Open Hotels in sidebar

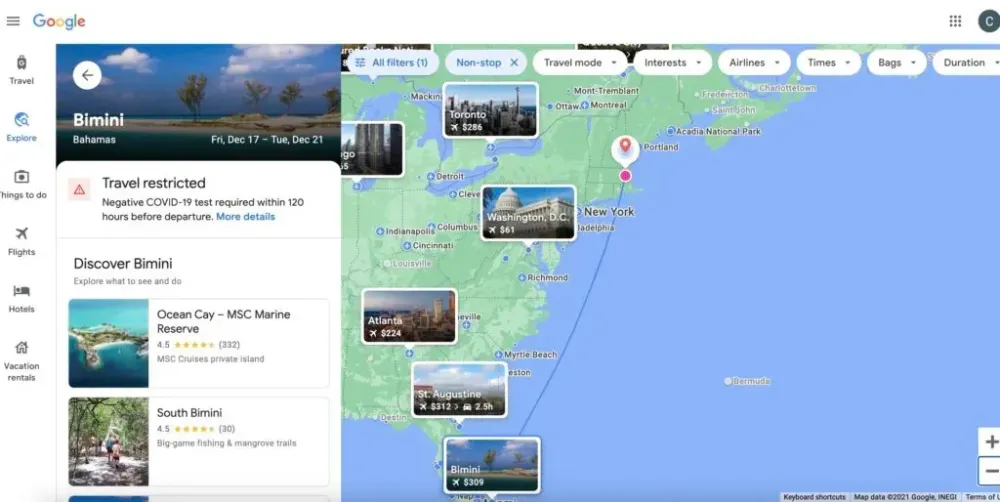[21, 299]
